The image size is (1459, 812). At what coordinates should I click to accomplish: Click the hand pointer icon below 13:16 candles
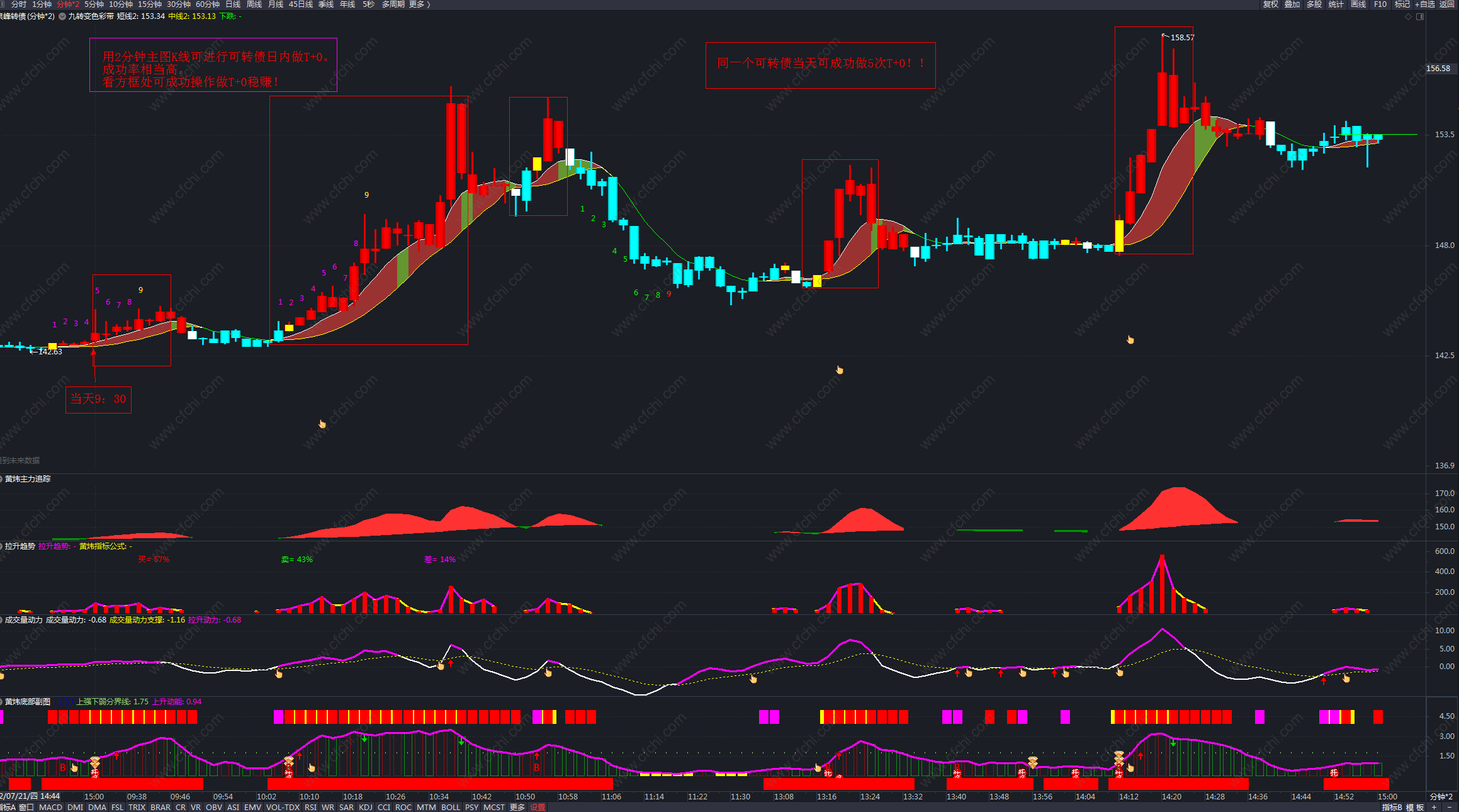(839, 369)
